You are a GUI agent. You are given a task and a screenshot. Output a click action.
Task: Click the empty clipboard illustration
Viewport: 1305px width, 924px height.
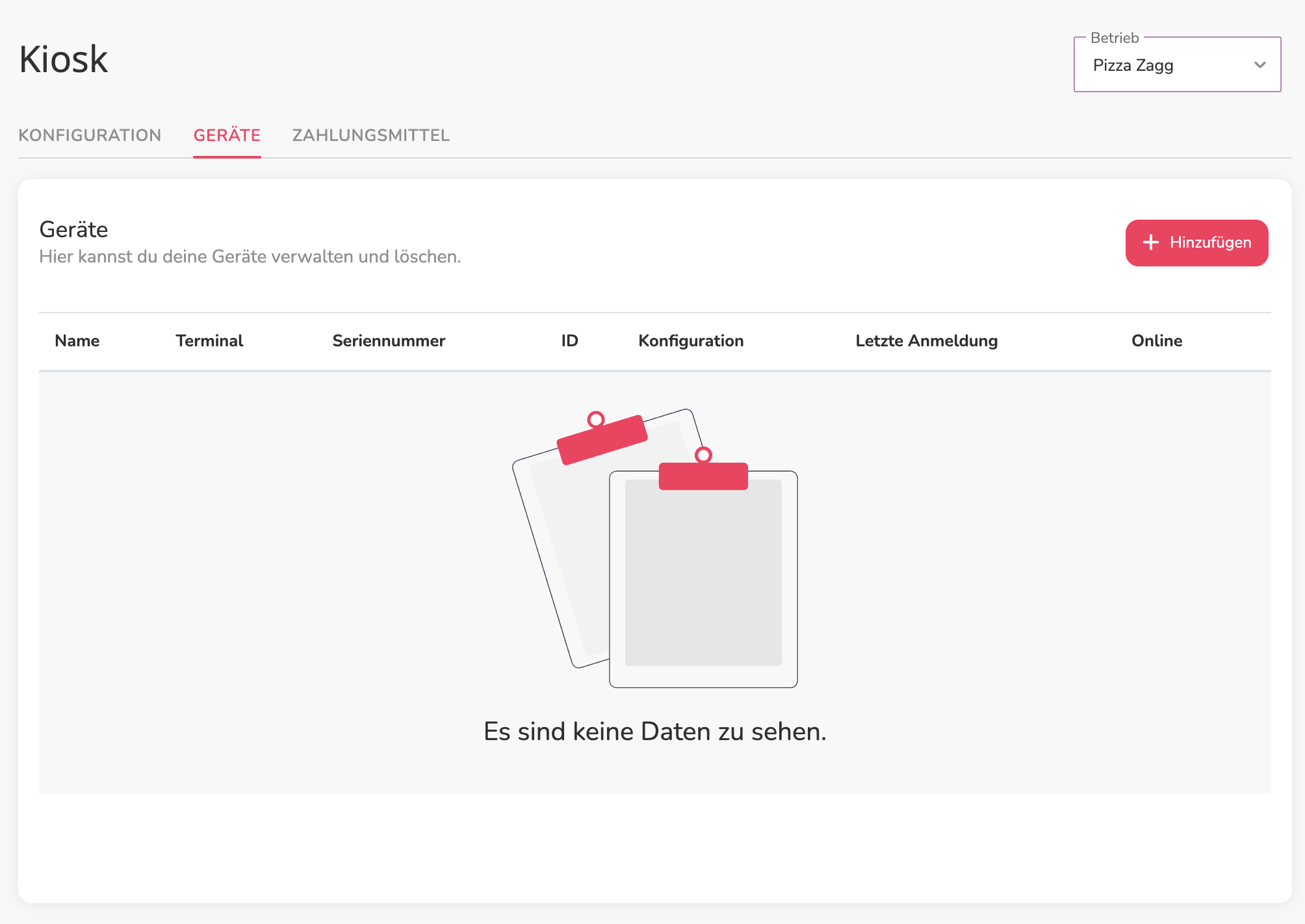click(655, 548)
